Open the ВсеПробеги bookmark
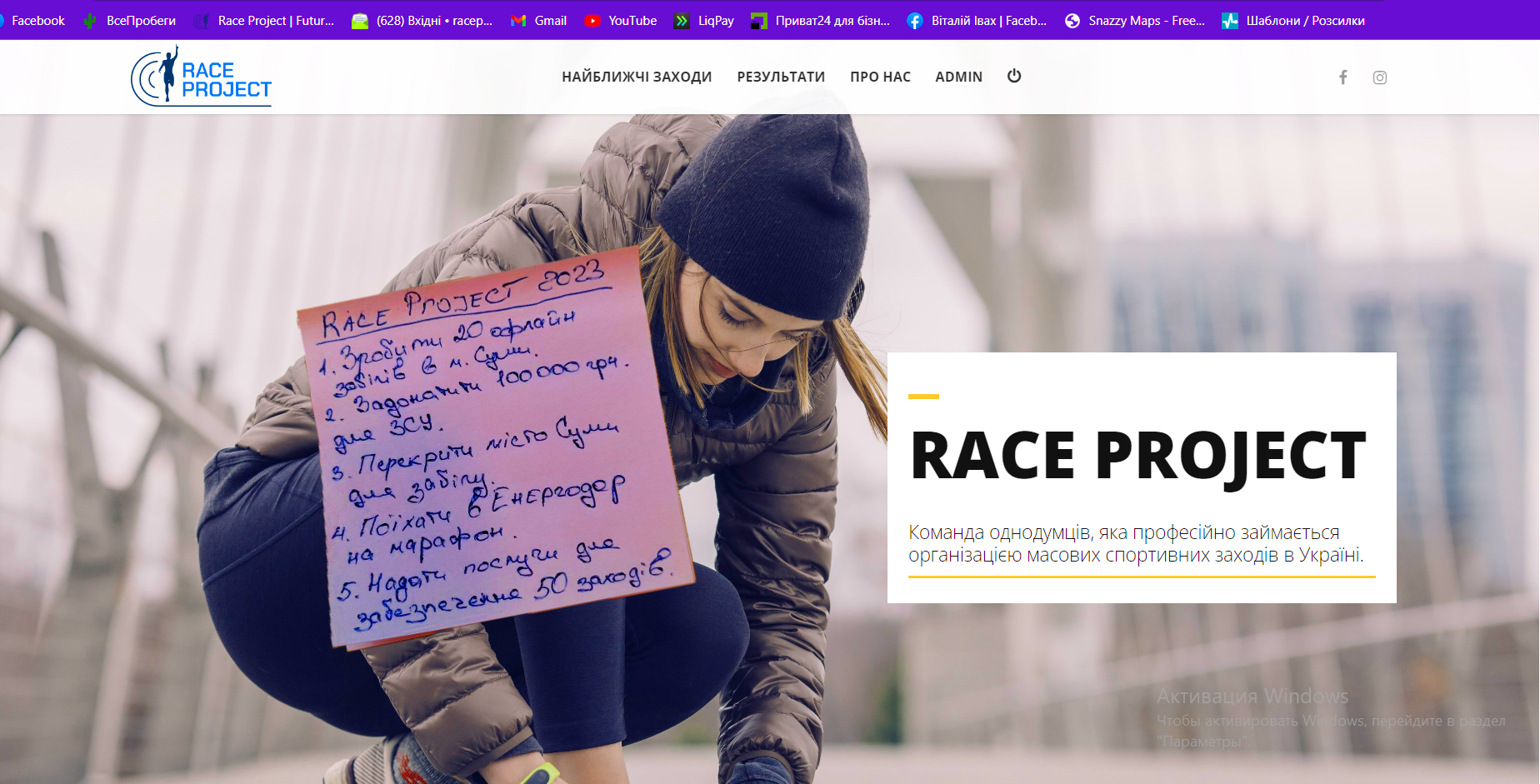Screen dimensions: 1540x784 130,21
